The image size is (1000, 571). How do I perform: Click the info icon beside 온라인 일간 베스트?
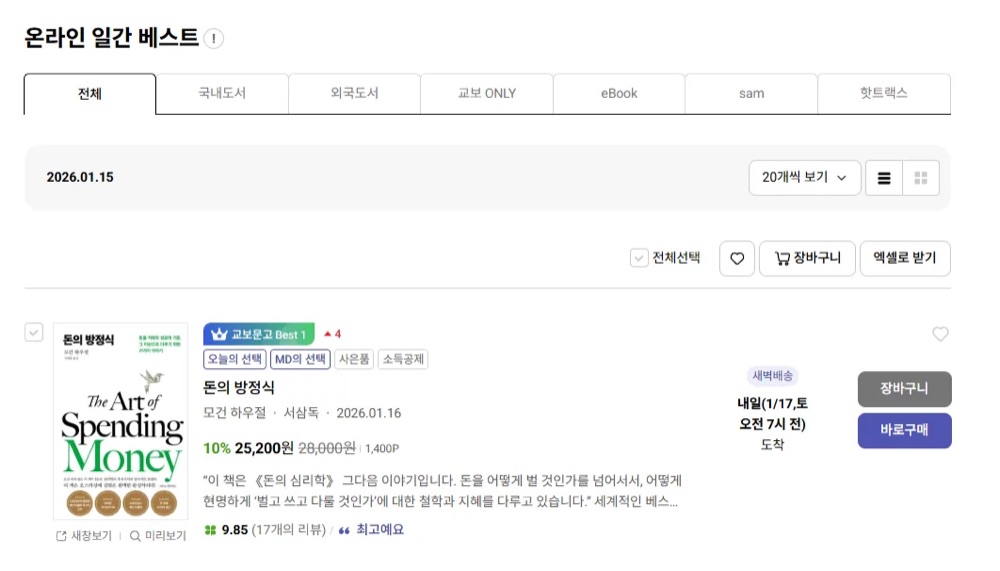[x=214, y=38]
